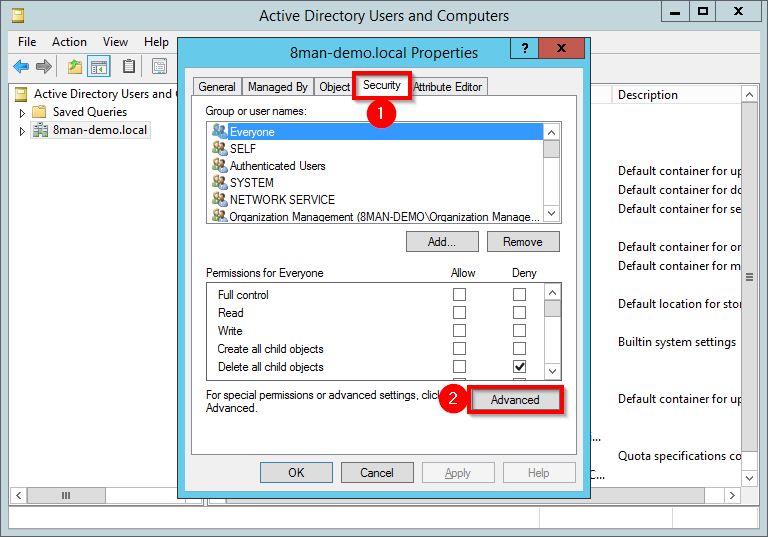The image size is (768, 537).
Task: Check Deny for the Read permission
Action: [x=519, y=313]
